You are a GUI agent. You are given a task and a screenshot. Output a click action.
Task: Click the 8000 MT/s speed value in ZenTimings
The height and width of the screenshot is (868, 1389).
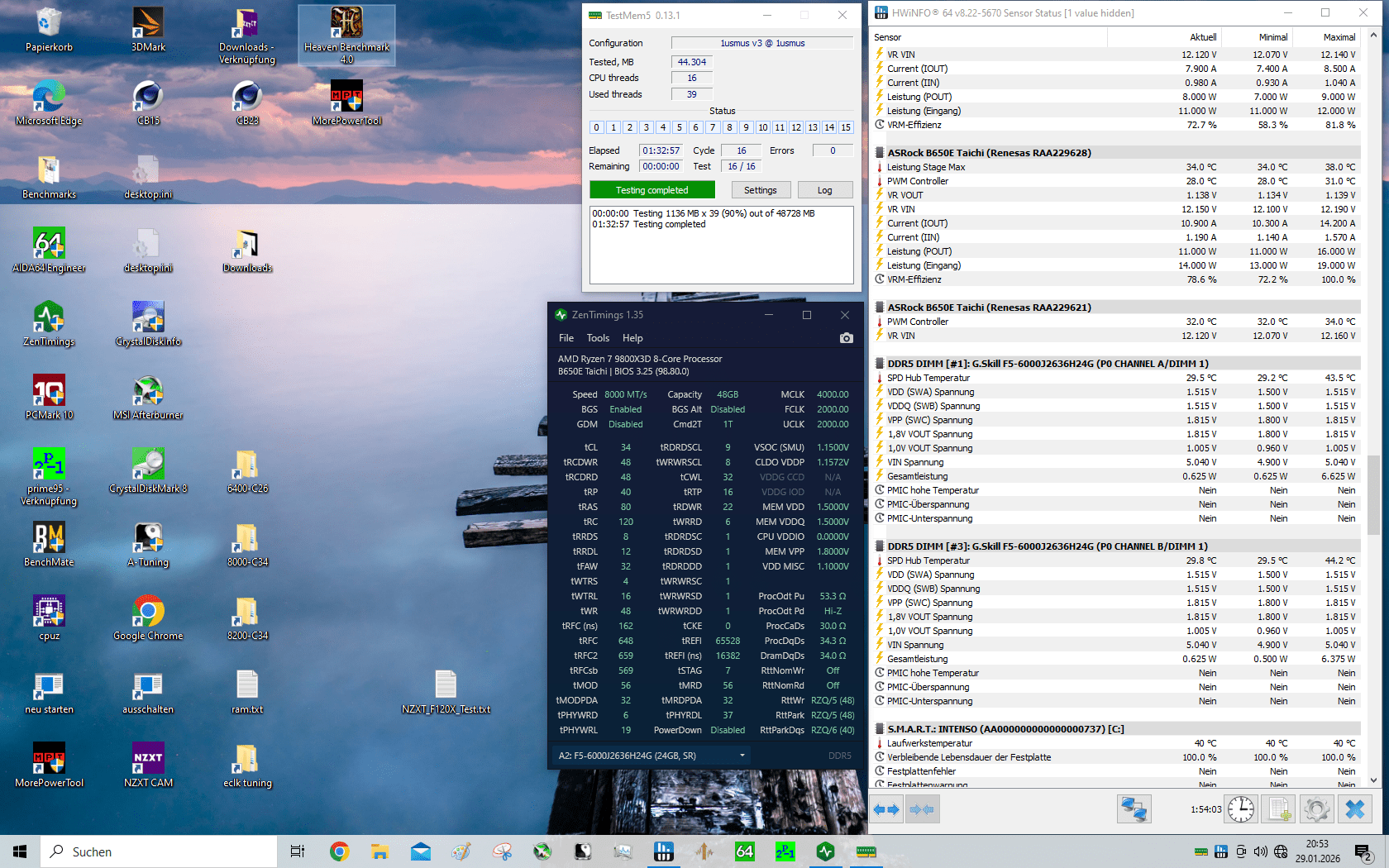tap(626, 394)
